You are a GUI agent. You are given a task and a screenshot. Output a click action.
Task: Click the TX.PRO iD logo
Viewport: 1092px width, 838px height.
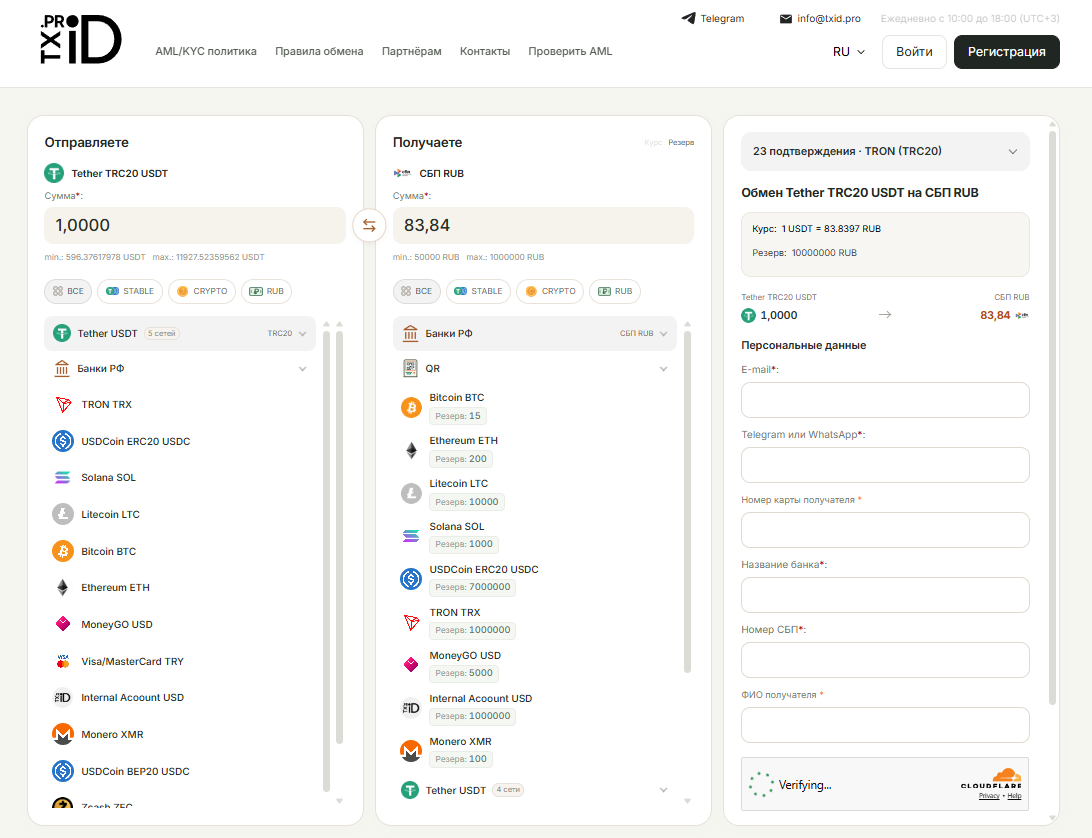[x=81, y=40]
